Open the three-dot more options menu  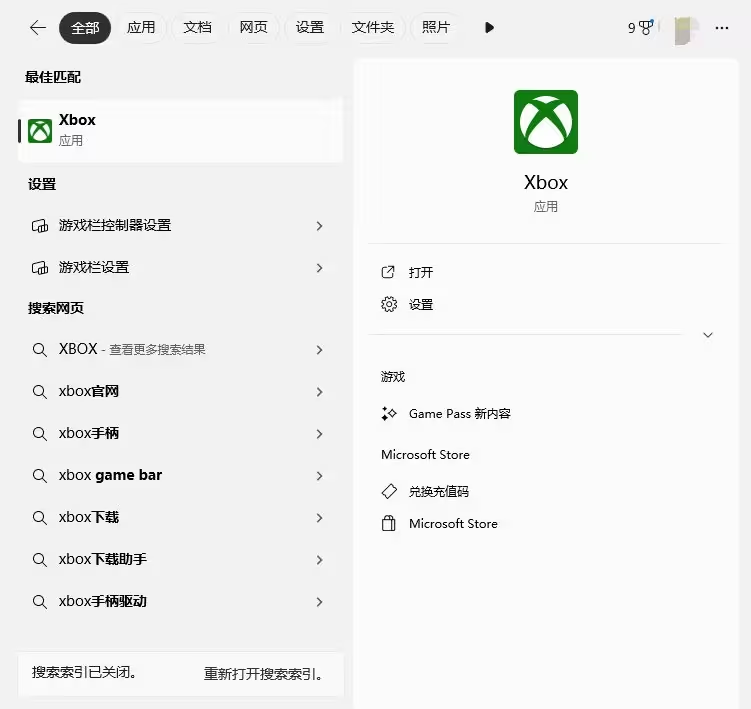722,28
